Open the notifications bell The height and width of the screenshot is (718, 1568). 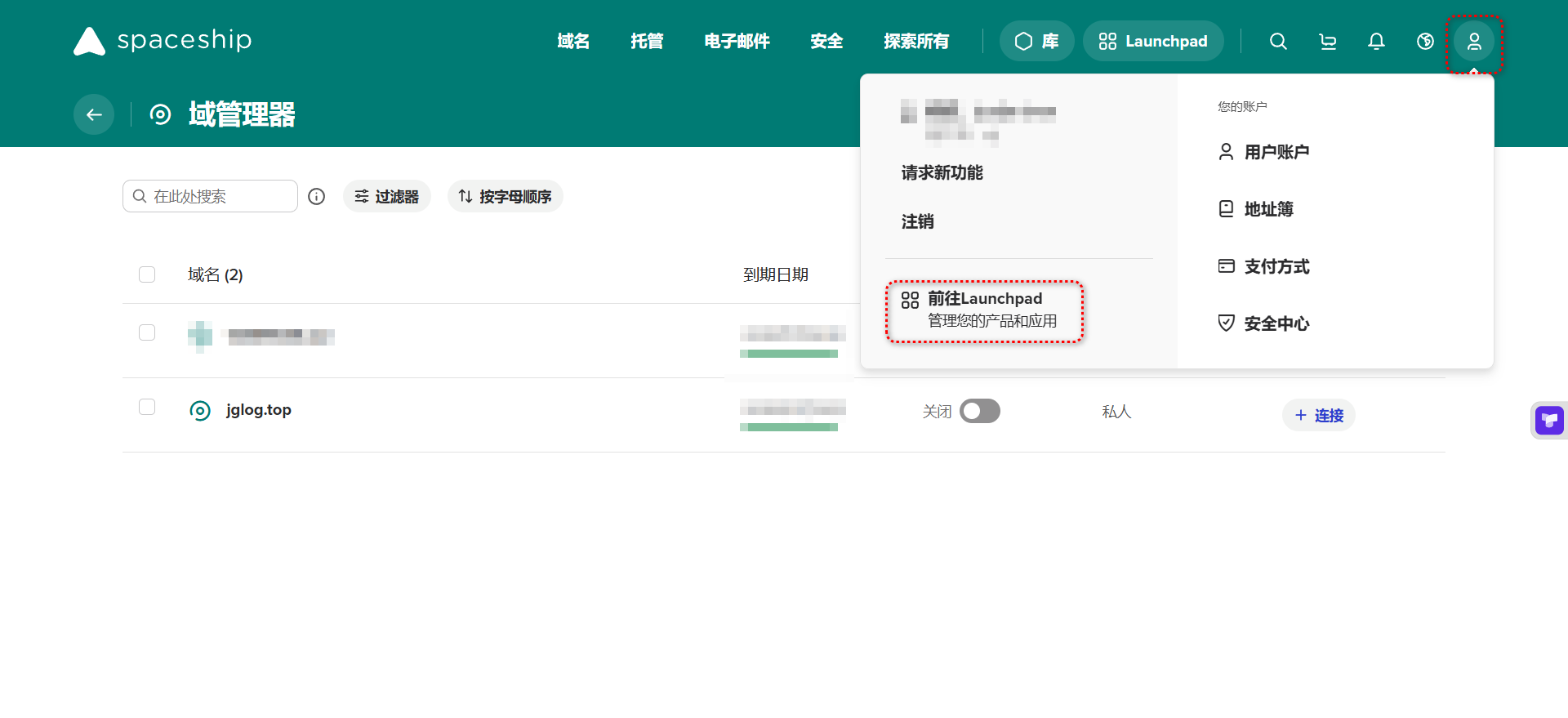click(1376, 42)
